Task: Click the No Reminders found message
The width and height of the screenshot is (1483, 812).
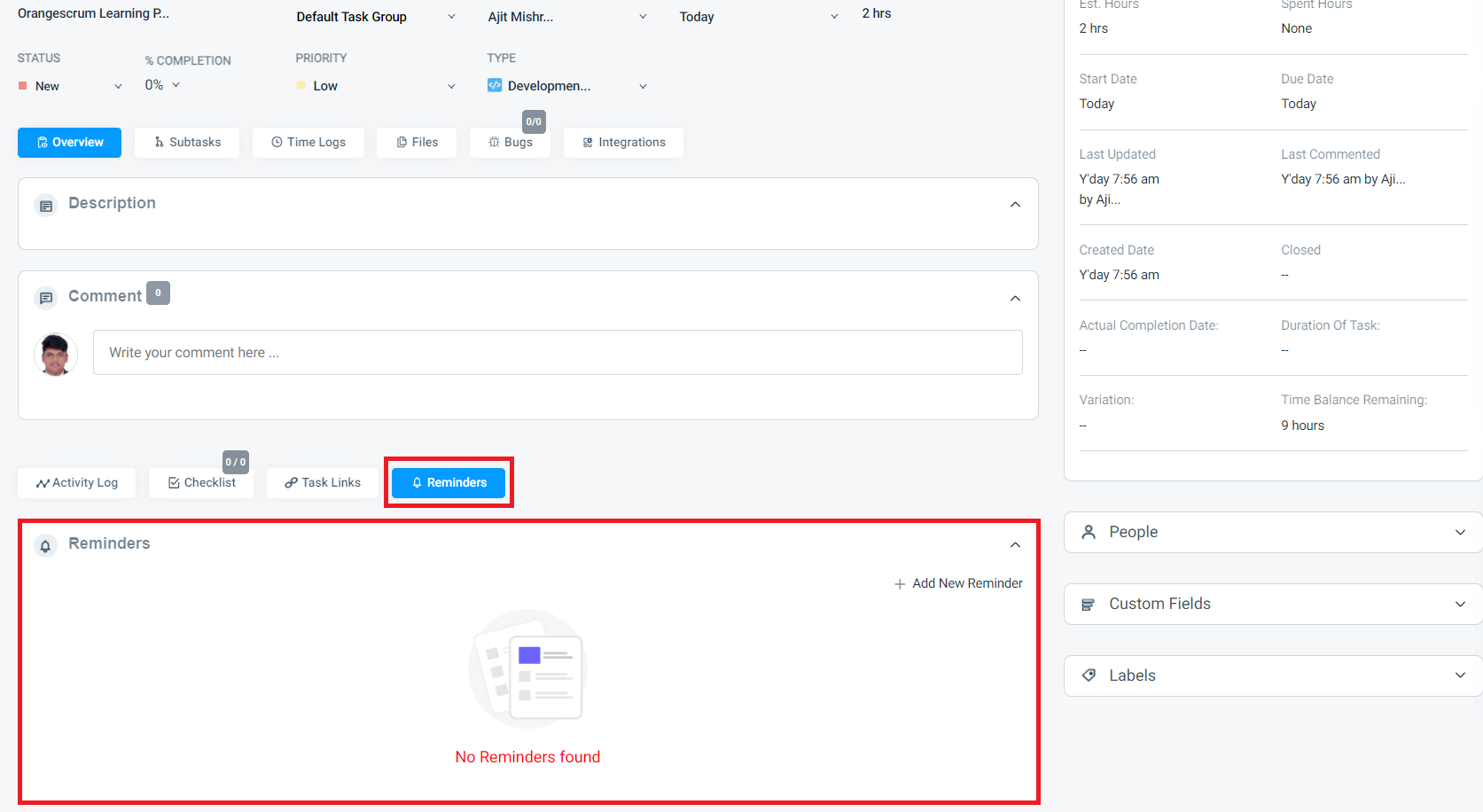Action: 527,757
